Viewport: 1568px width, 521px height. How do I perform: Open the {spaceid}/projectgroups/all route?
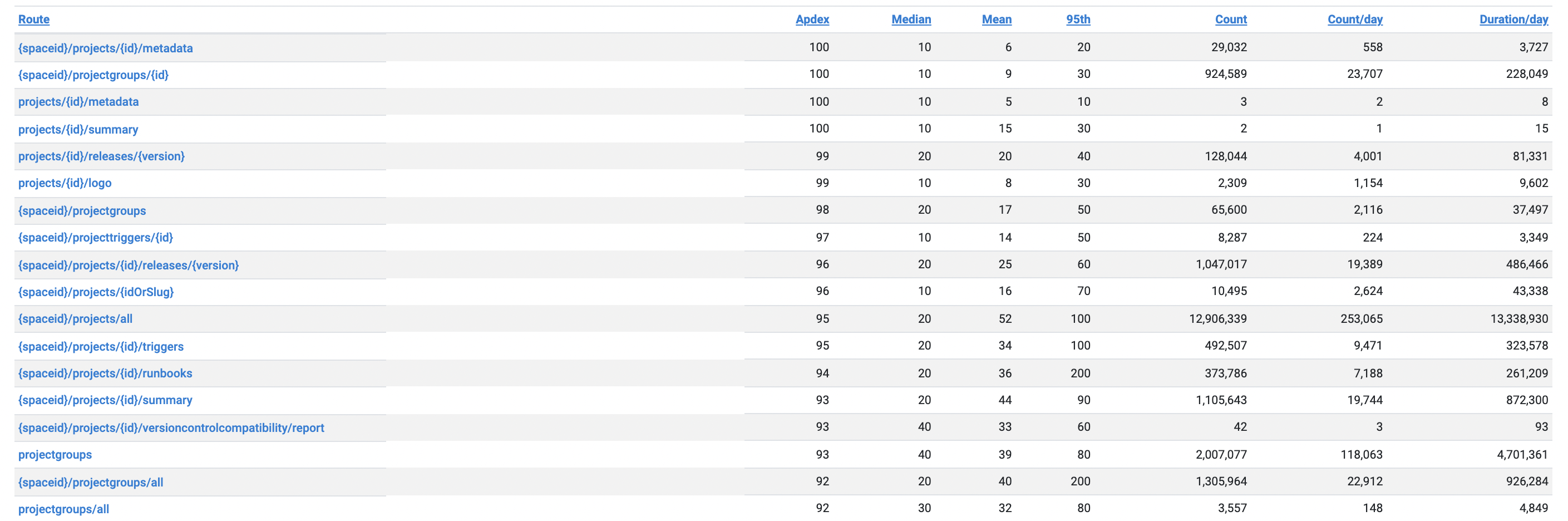click(90, 483)
